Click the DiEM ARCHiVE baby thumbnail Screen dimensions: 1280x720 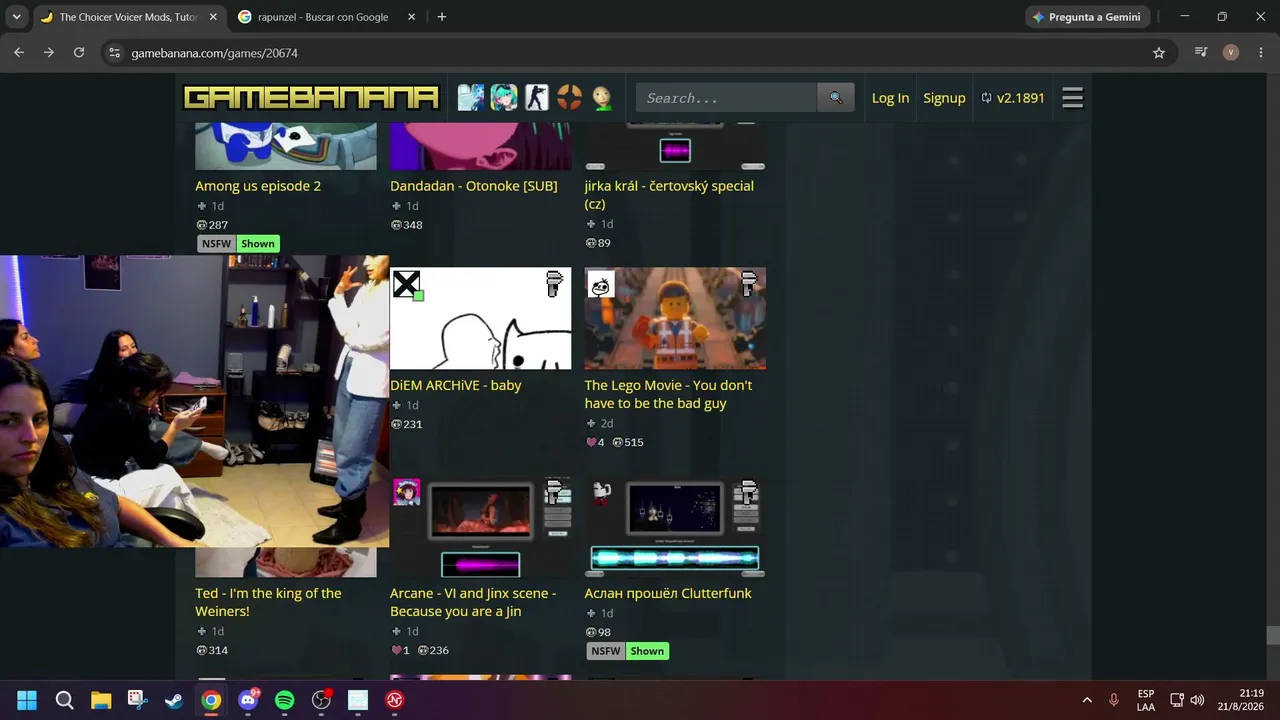coord(481,319)
